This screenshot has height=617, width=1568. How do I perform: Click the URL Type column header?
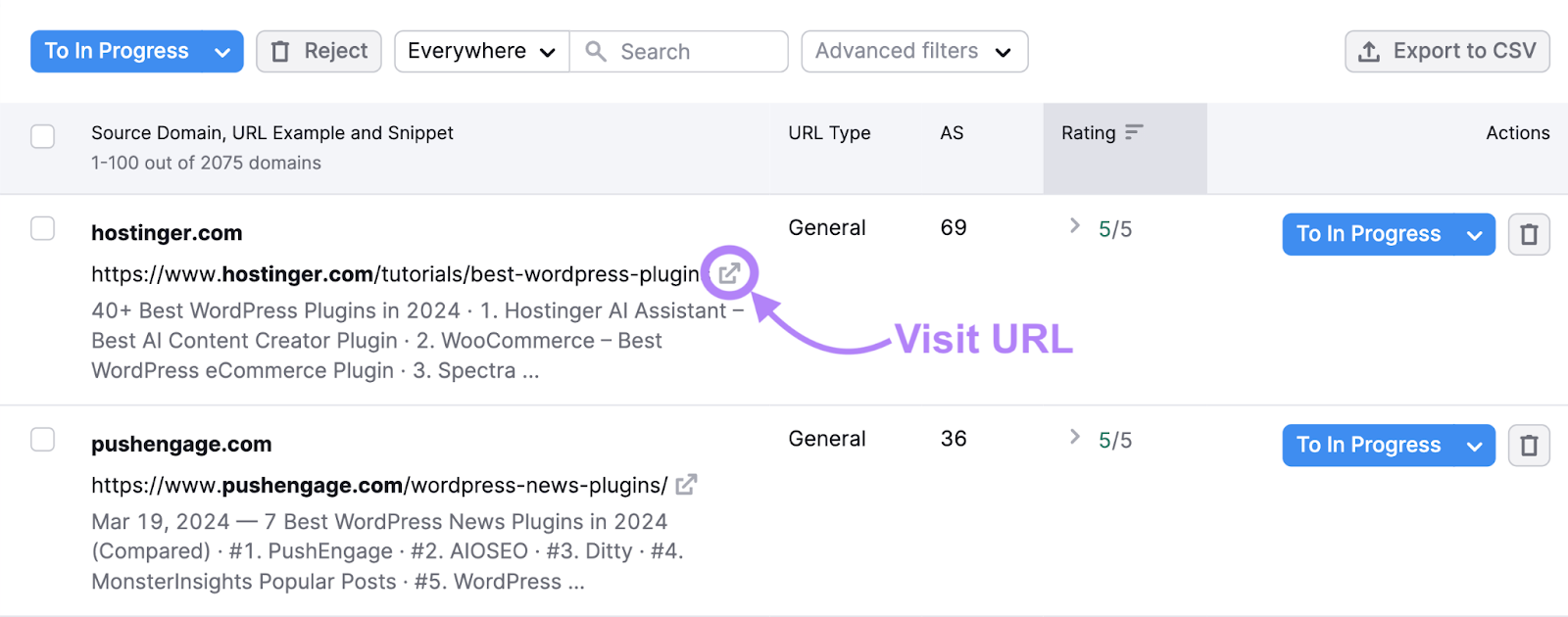tap(829, 133)
